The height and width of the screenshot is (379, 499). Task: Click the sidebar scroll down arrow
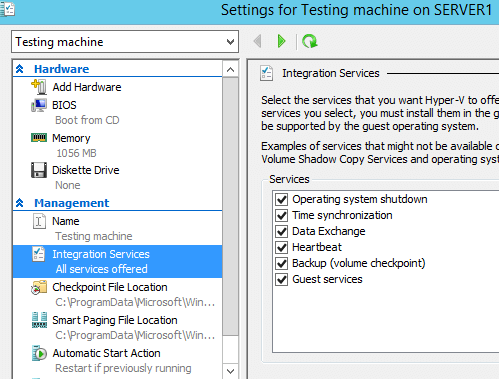[x=230, y=371]
